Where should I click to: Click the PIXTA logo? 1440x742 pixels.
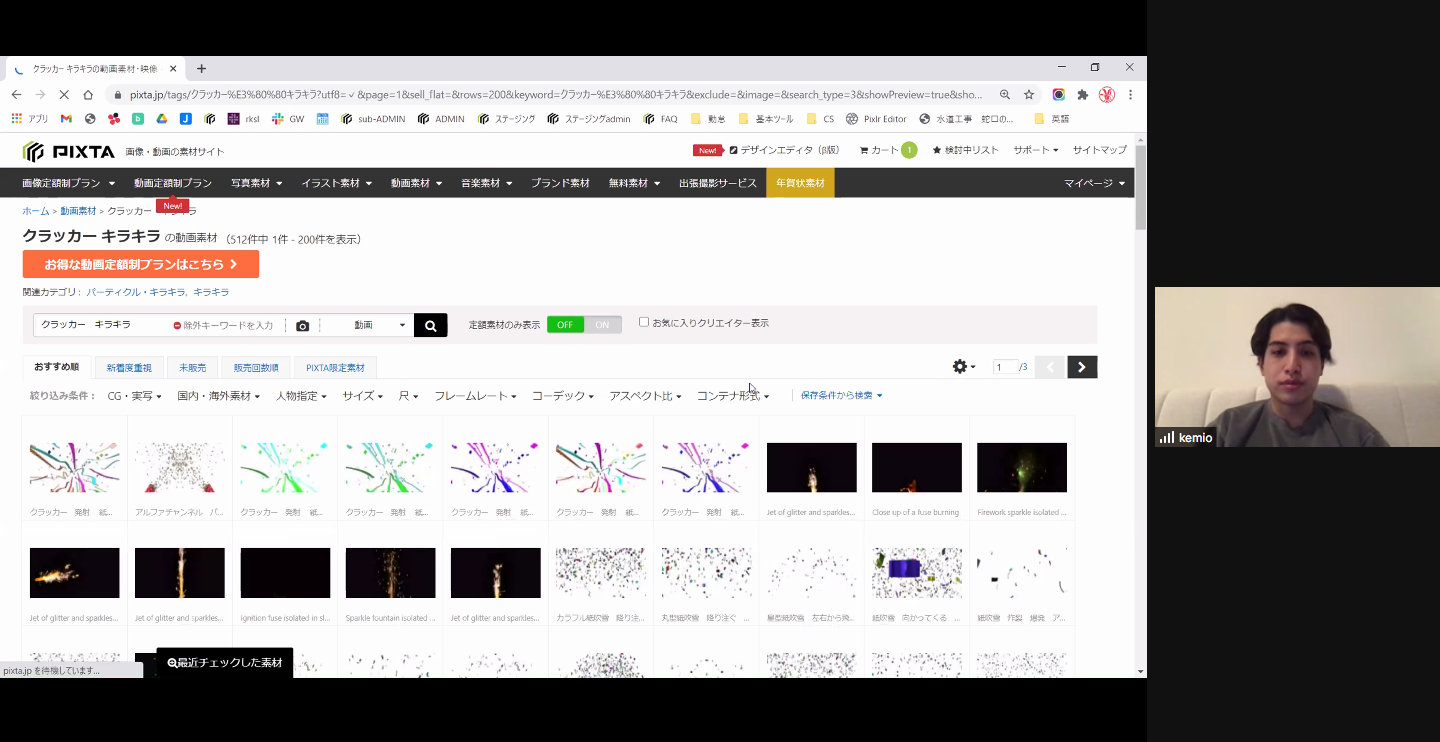pyautogui.click(x=61, y=151)
